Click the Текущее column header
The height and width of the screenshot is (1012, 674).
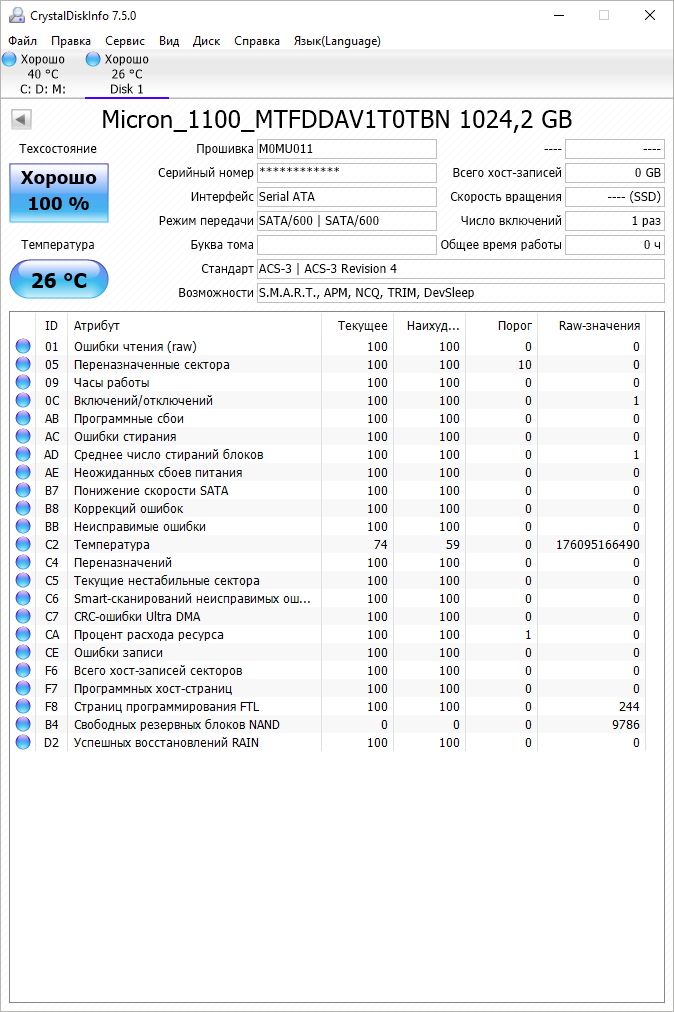coord(357,326)
